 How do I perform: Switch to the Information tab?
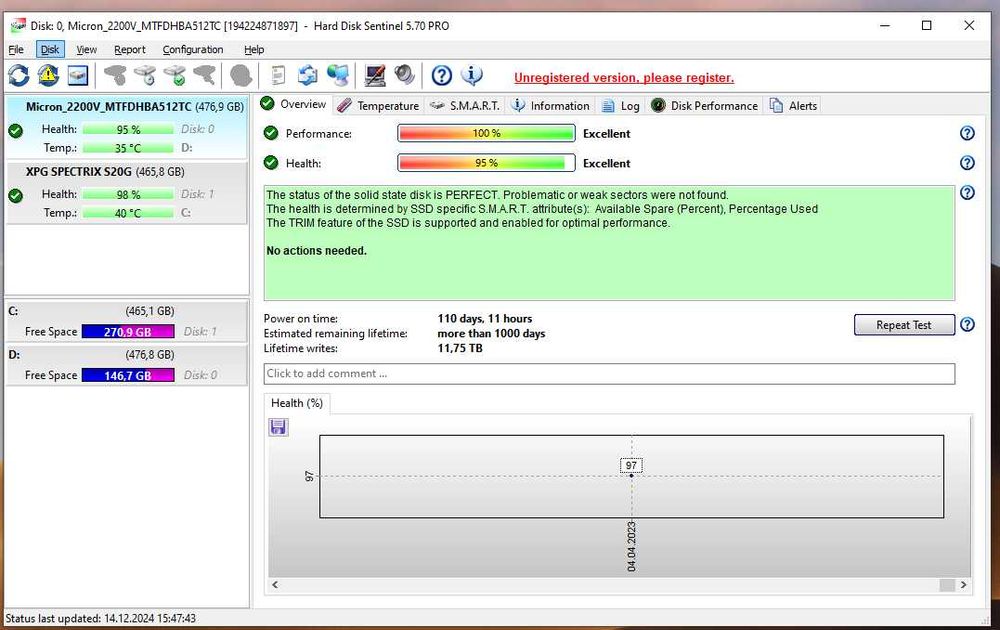pos(551,106)
